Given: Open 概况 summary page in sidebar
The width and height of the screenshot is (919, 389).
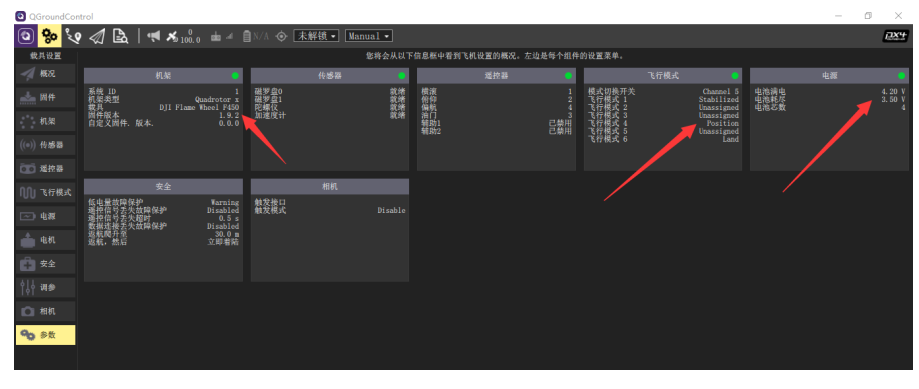Looking at the screenshot, I should click(x=46, y=74).
